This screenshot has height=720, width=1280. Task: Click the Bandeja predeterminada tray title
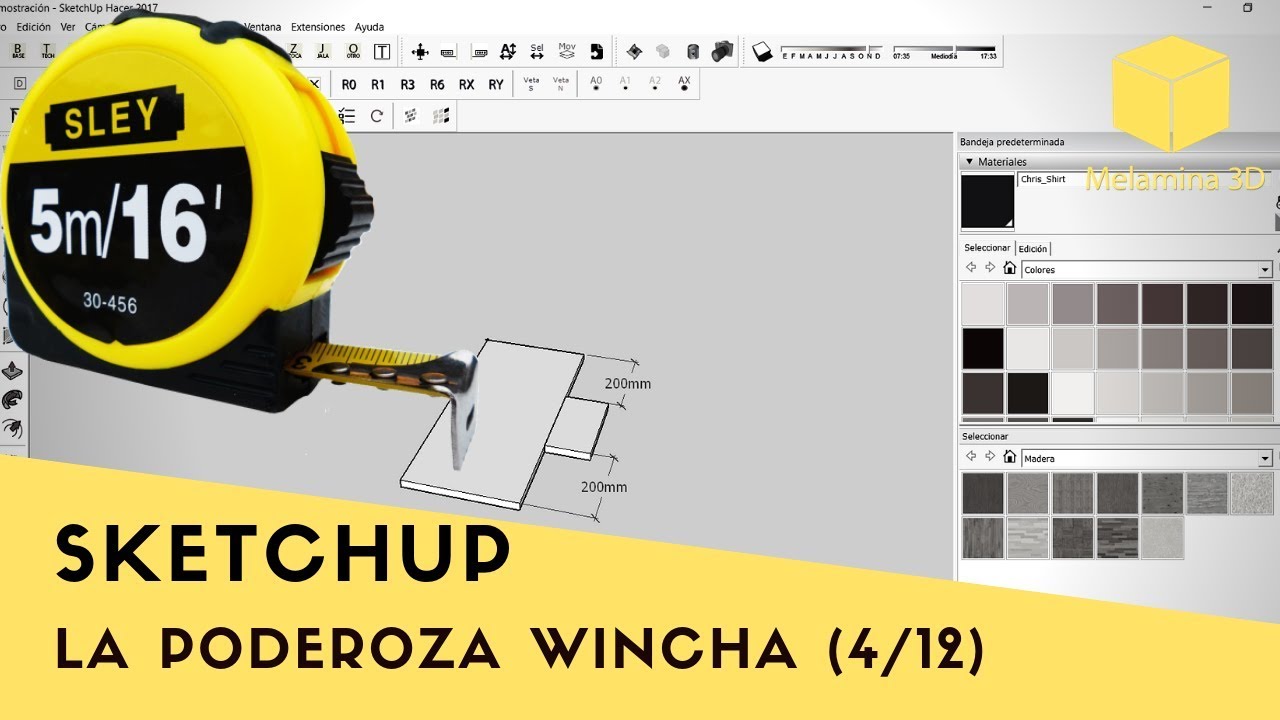click(1012, 142)
